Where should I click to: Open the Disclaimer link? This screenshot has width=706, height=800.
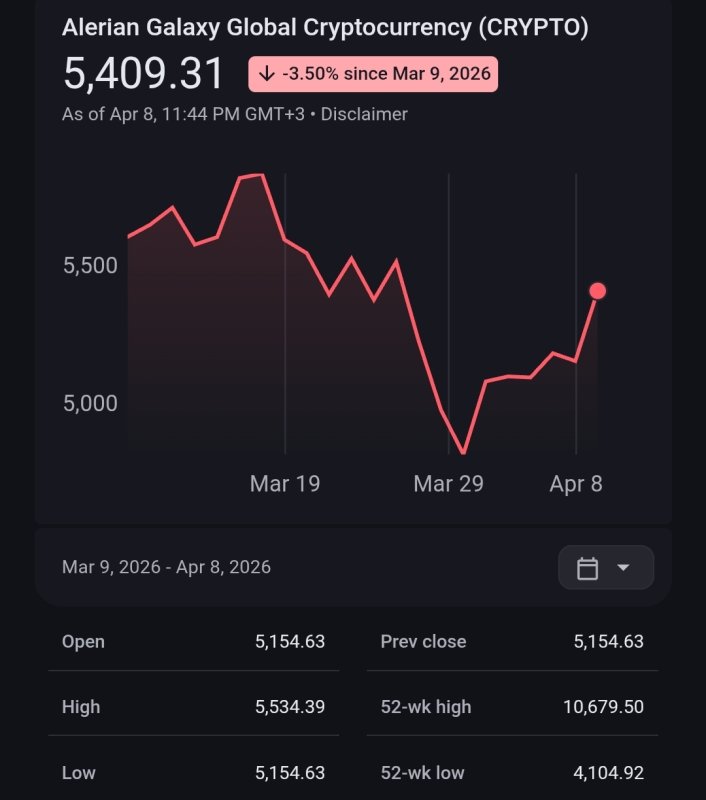[x=366, y=114]
